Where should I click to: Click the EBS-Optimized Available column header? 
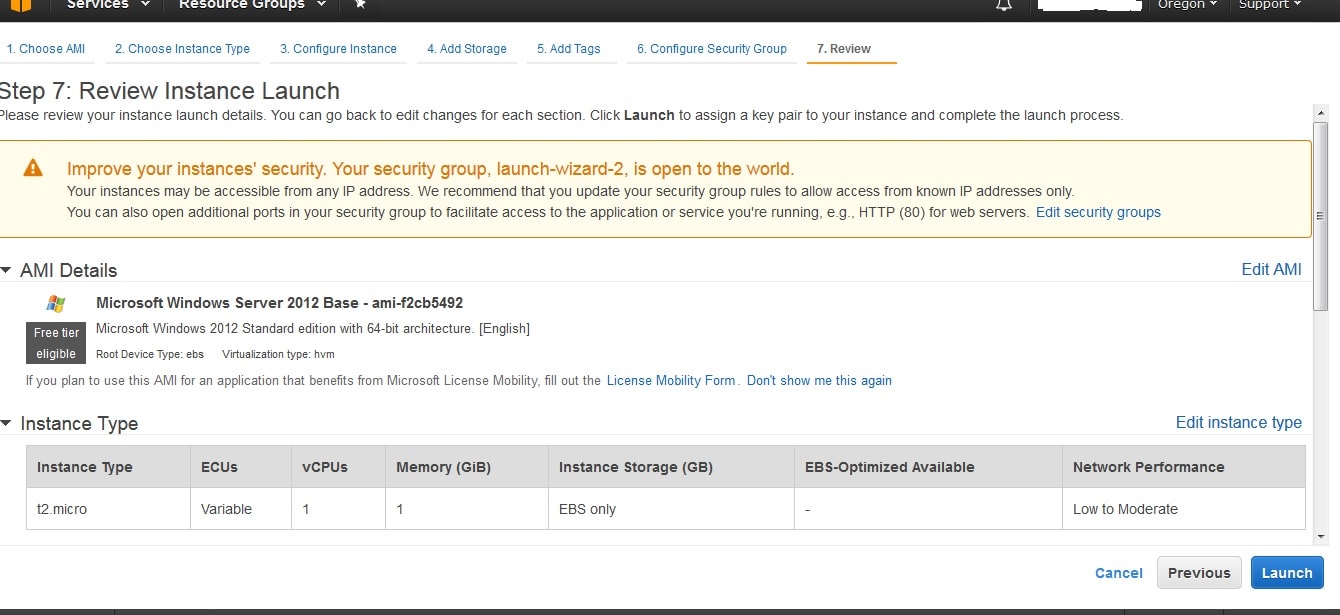coord(928,467)
